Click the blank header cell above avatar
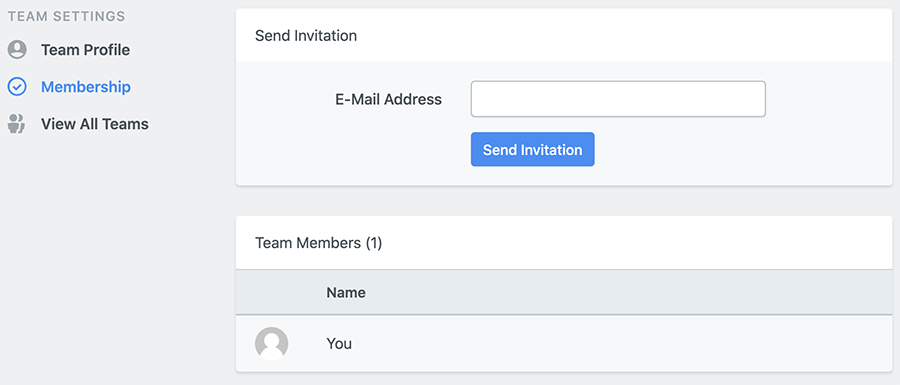 [271, 293]
